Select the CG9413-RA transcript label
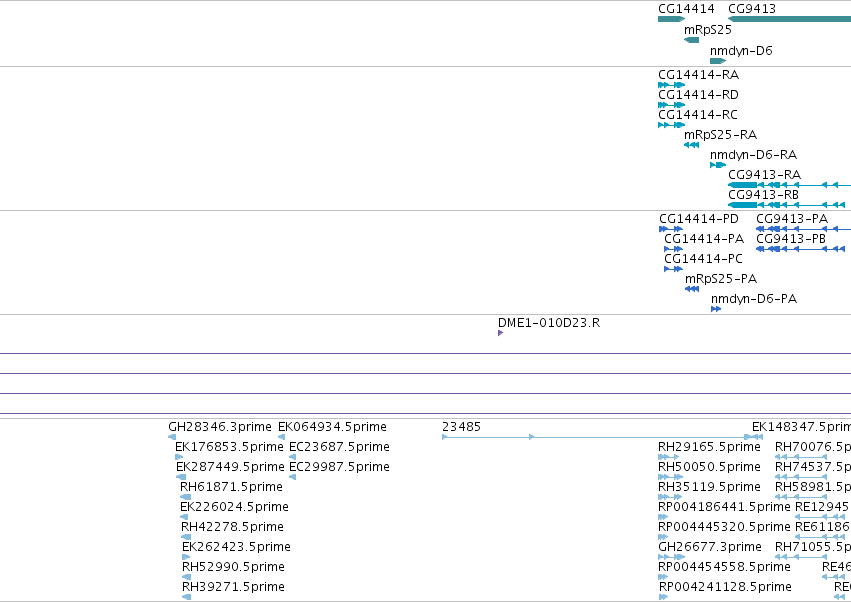Viewport: 851px width, 602px height. (765, 174)
